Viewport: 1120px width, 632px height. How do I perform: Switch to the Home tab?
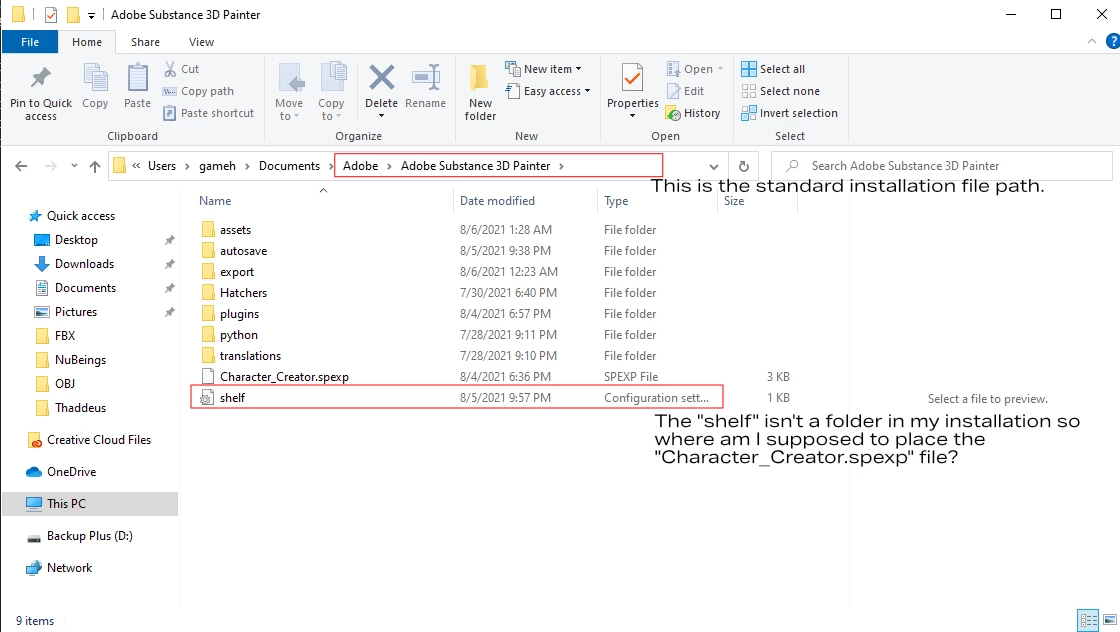coord(87,42)
